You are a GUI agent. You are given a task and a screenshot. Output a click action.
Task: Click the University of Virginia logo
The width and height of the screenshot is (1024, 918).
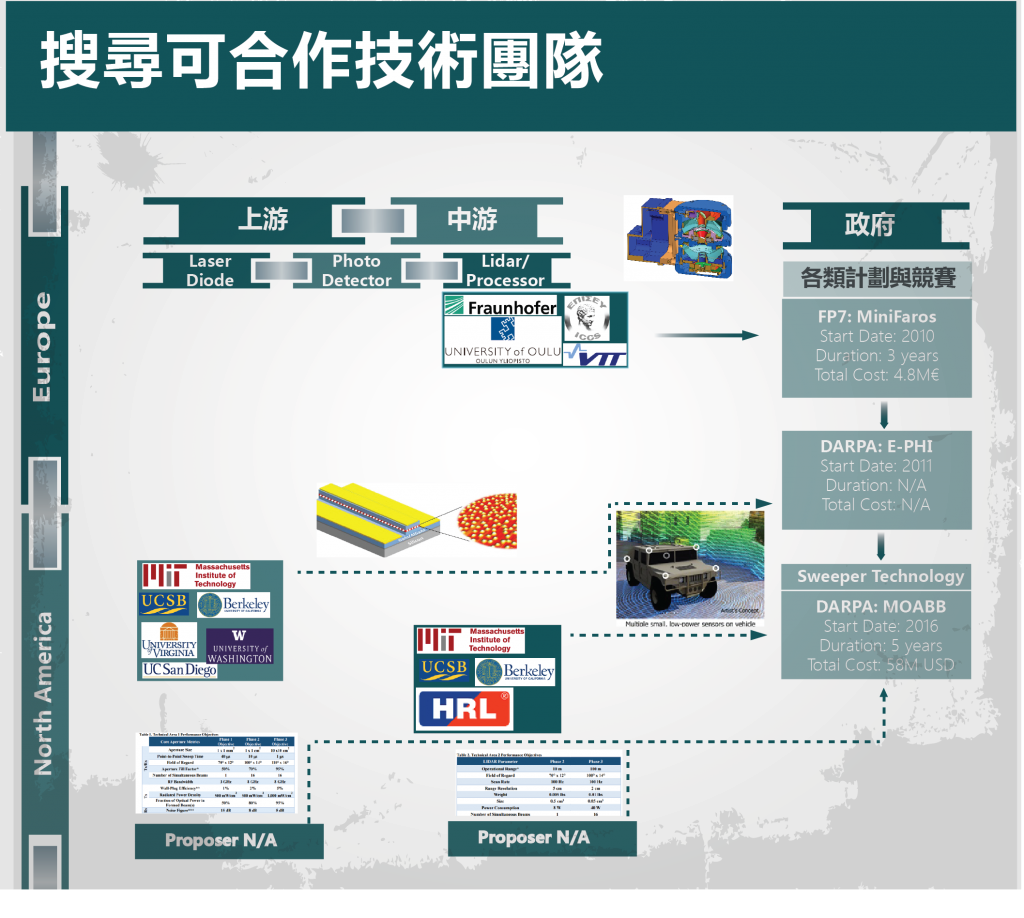pos(169,640)
